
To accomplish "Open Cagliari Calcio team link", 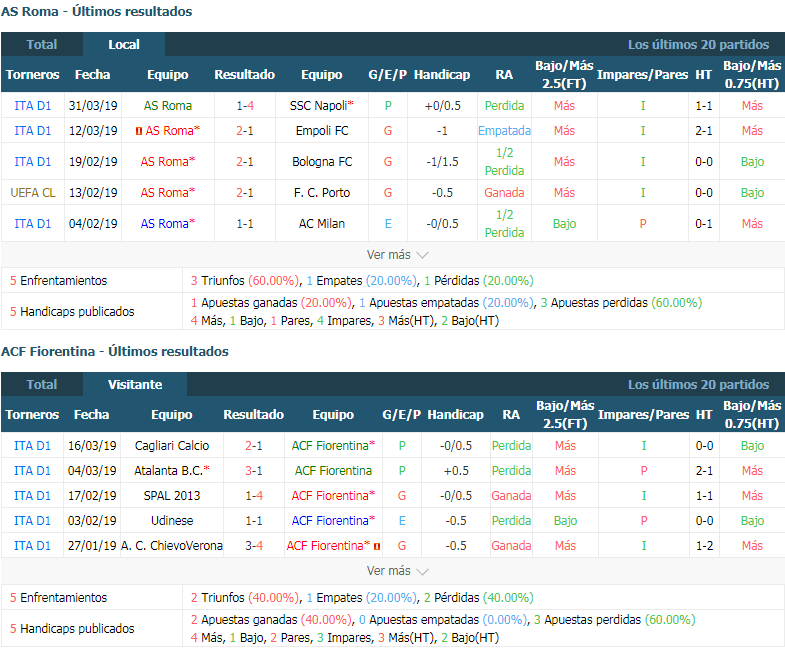I will click(172, 446).
